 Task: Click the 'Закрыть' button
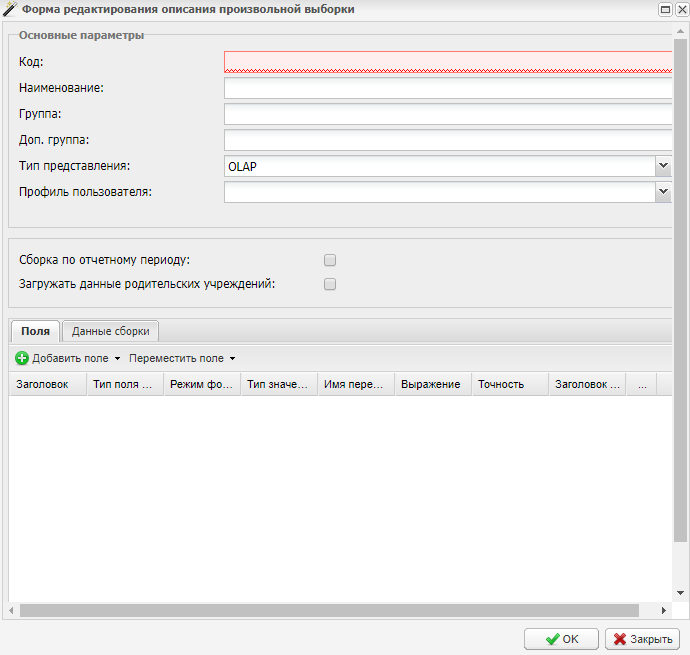pyautogui.click(x=642, y=639)
